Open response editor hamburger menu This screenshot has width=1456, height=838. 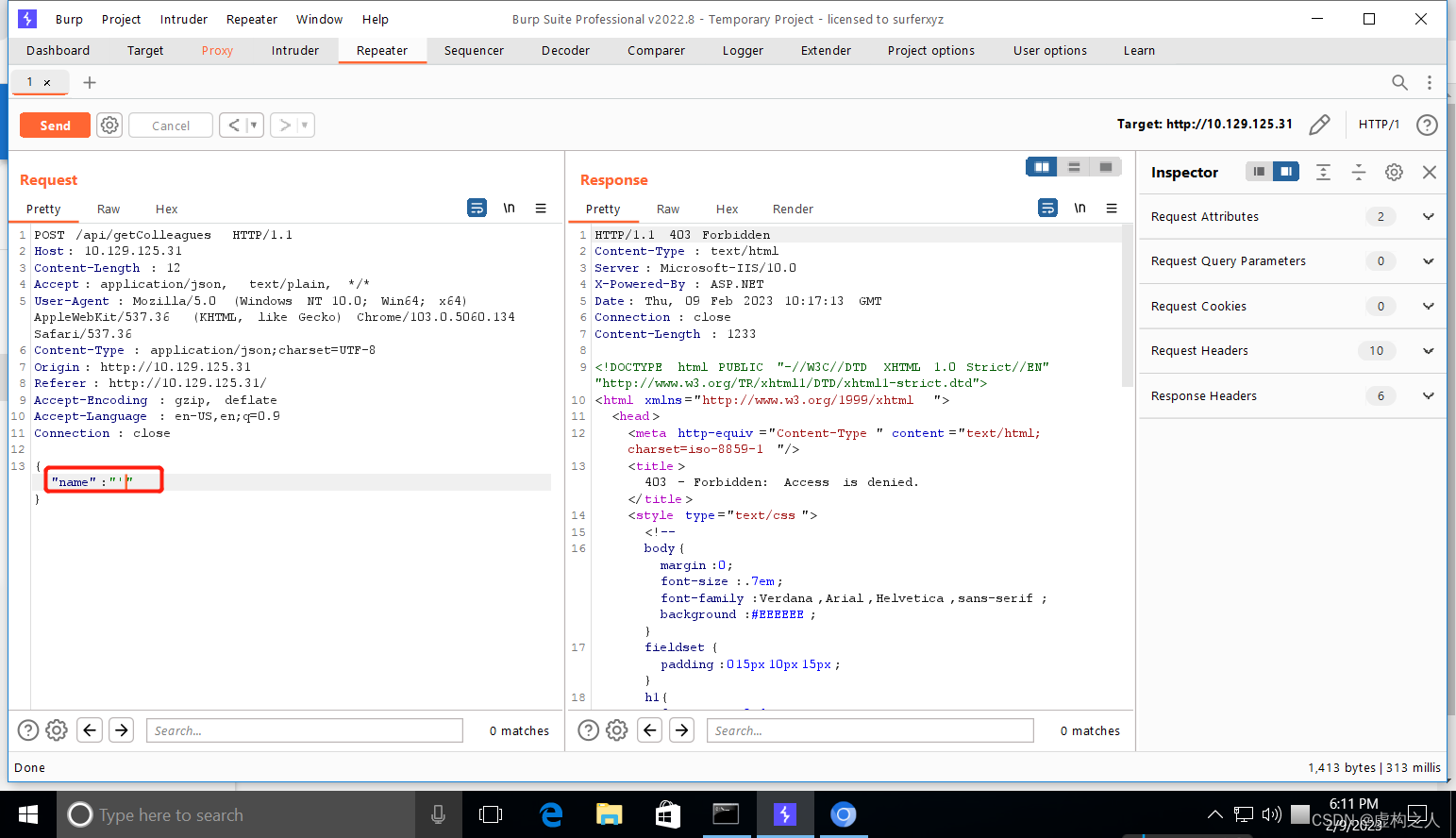point(1112,208)
